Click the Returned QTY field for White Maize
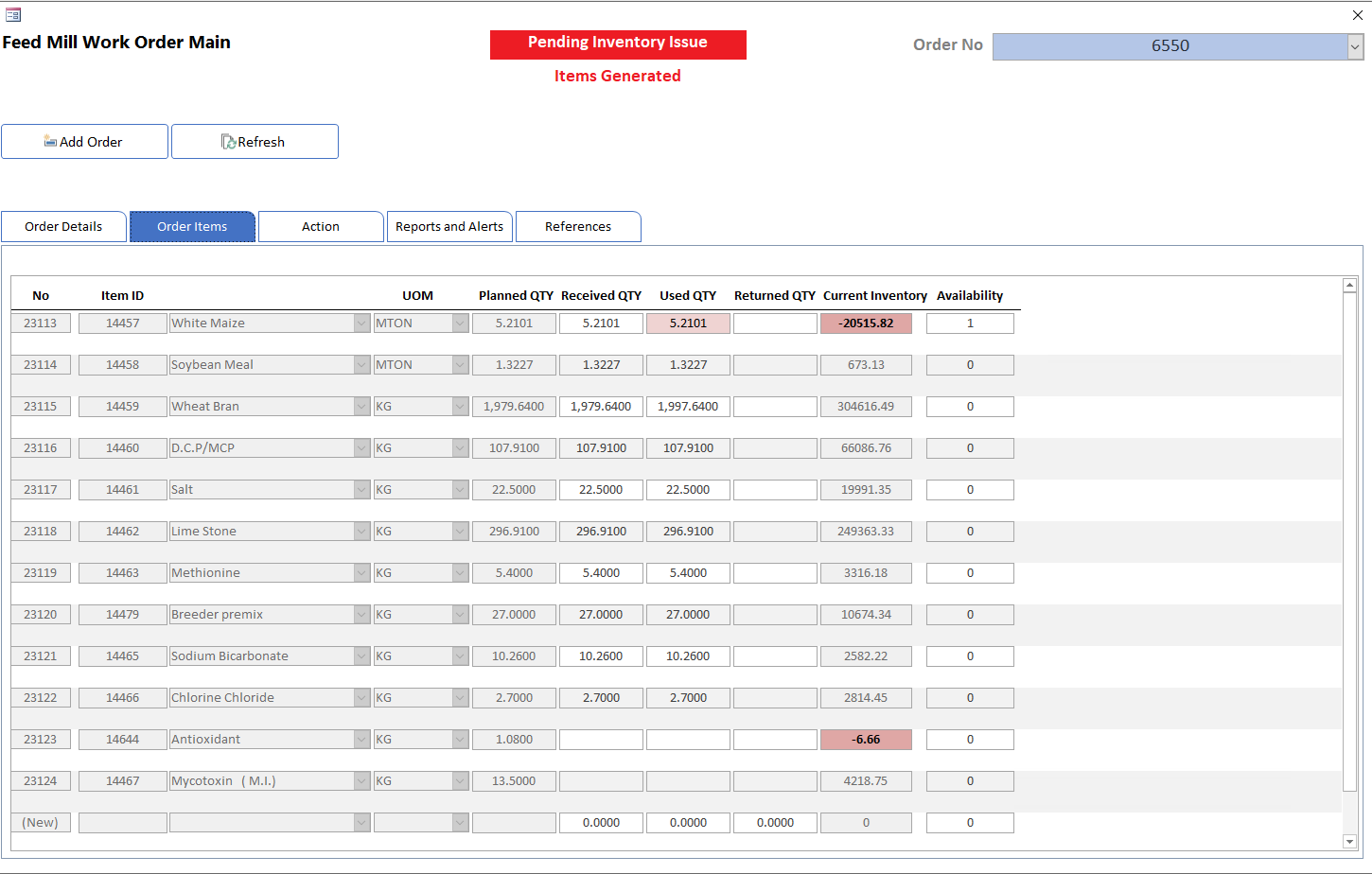Image resolution: width=1372 pixels, height=874 pixels. point(775,323)
